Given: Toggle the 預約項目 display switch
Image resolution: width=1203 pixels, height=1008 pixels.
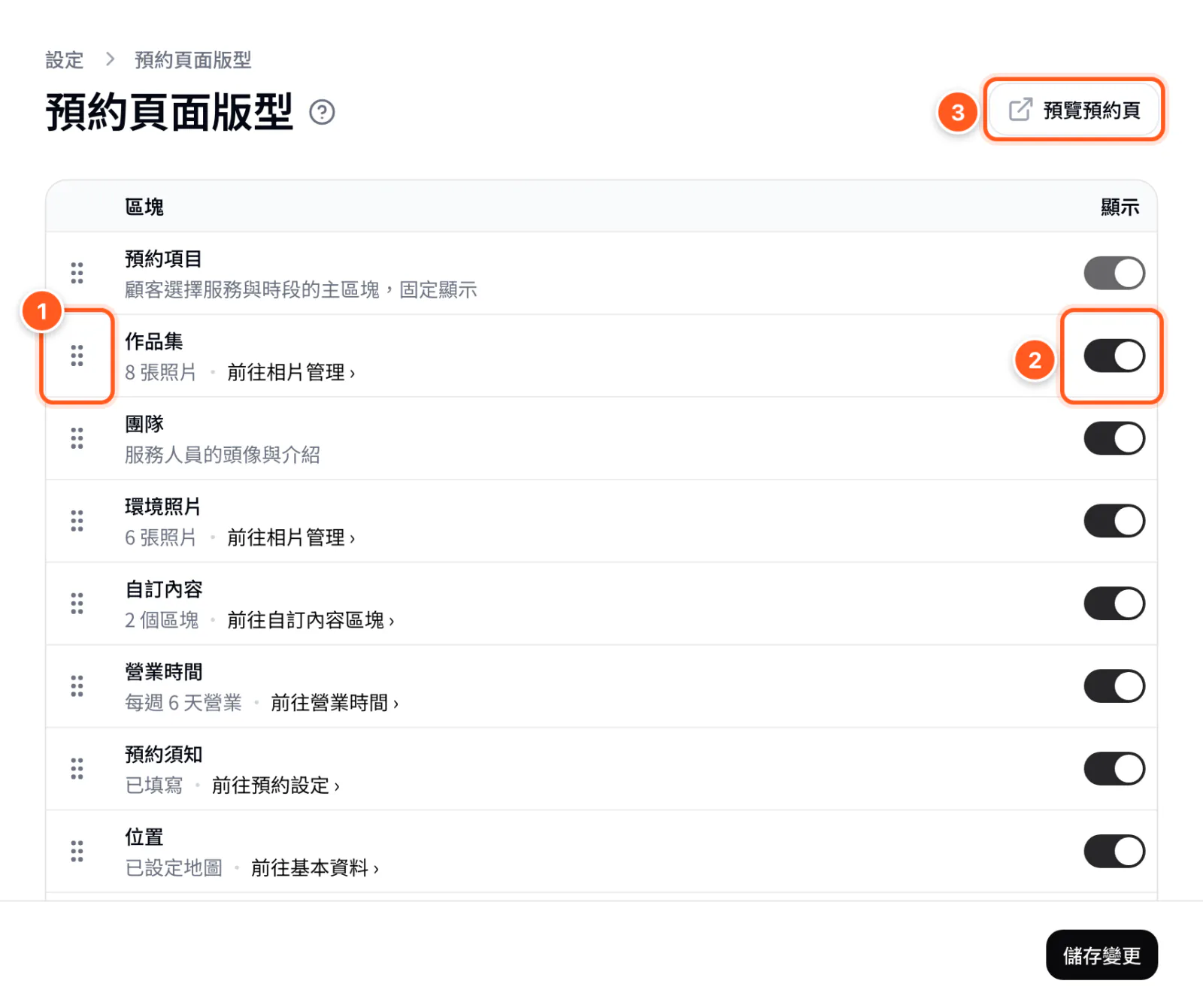Looking at the screenshot, I should point(1114,273).
